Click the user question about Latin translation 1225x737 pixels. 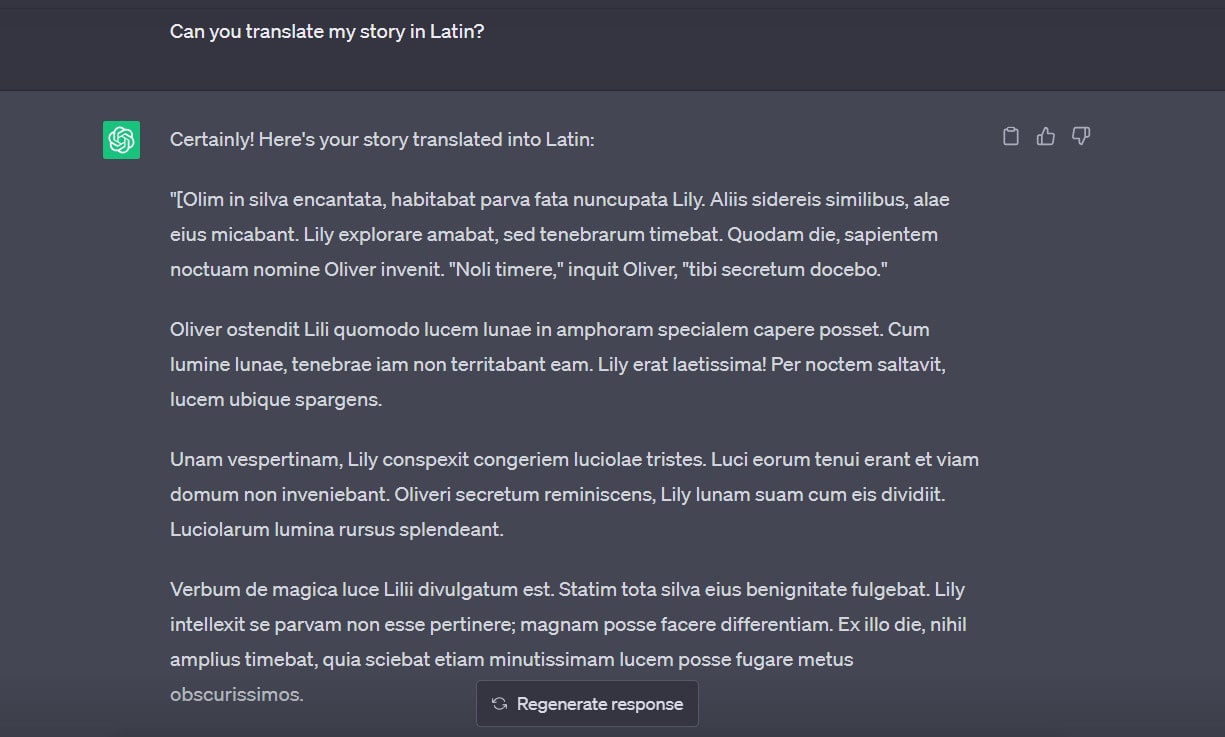[x=327, y=31]
